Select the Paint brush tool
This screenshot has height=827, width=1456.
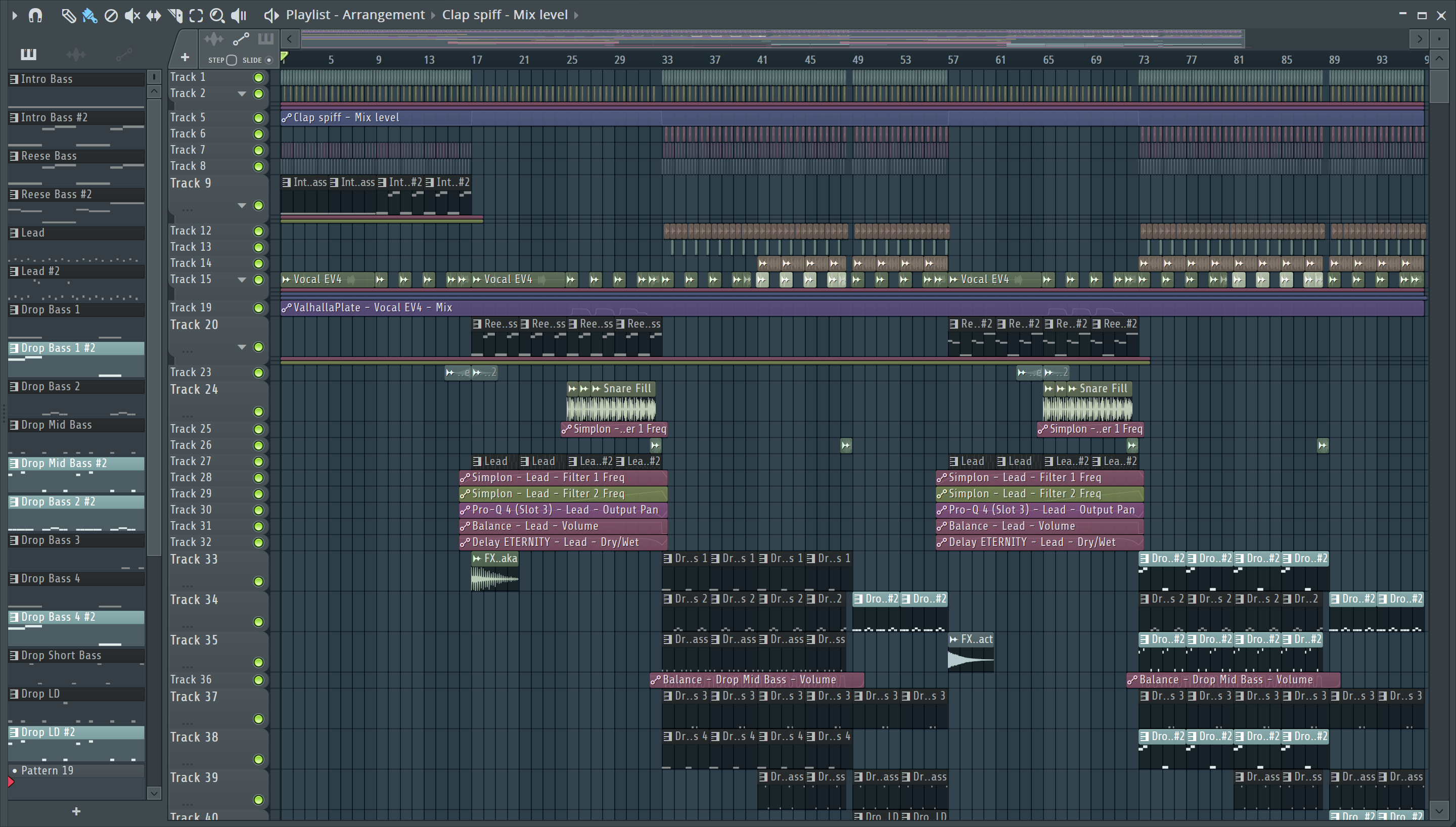(89, 15)
